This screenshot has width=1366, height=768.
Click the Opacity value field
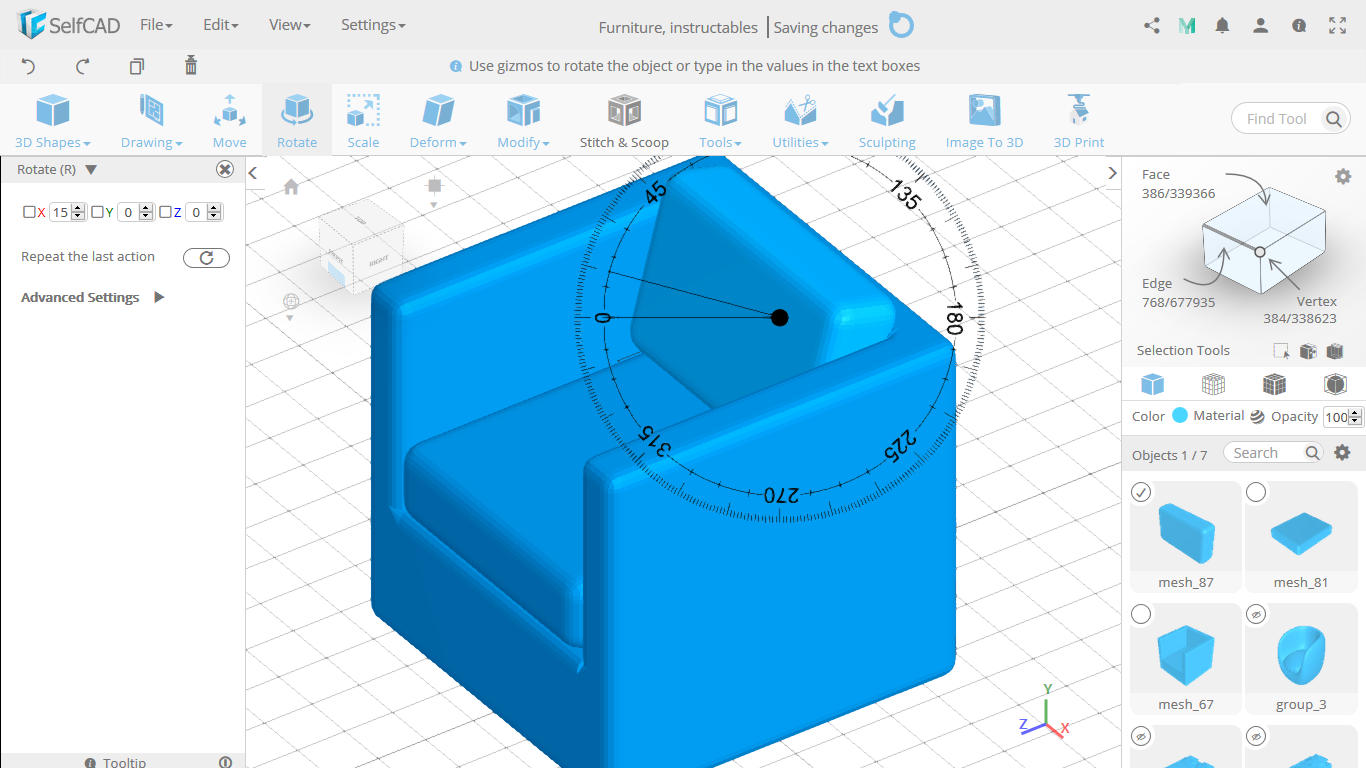point(1336,417)
